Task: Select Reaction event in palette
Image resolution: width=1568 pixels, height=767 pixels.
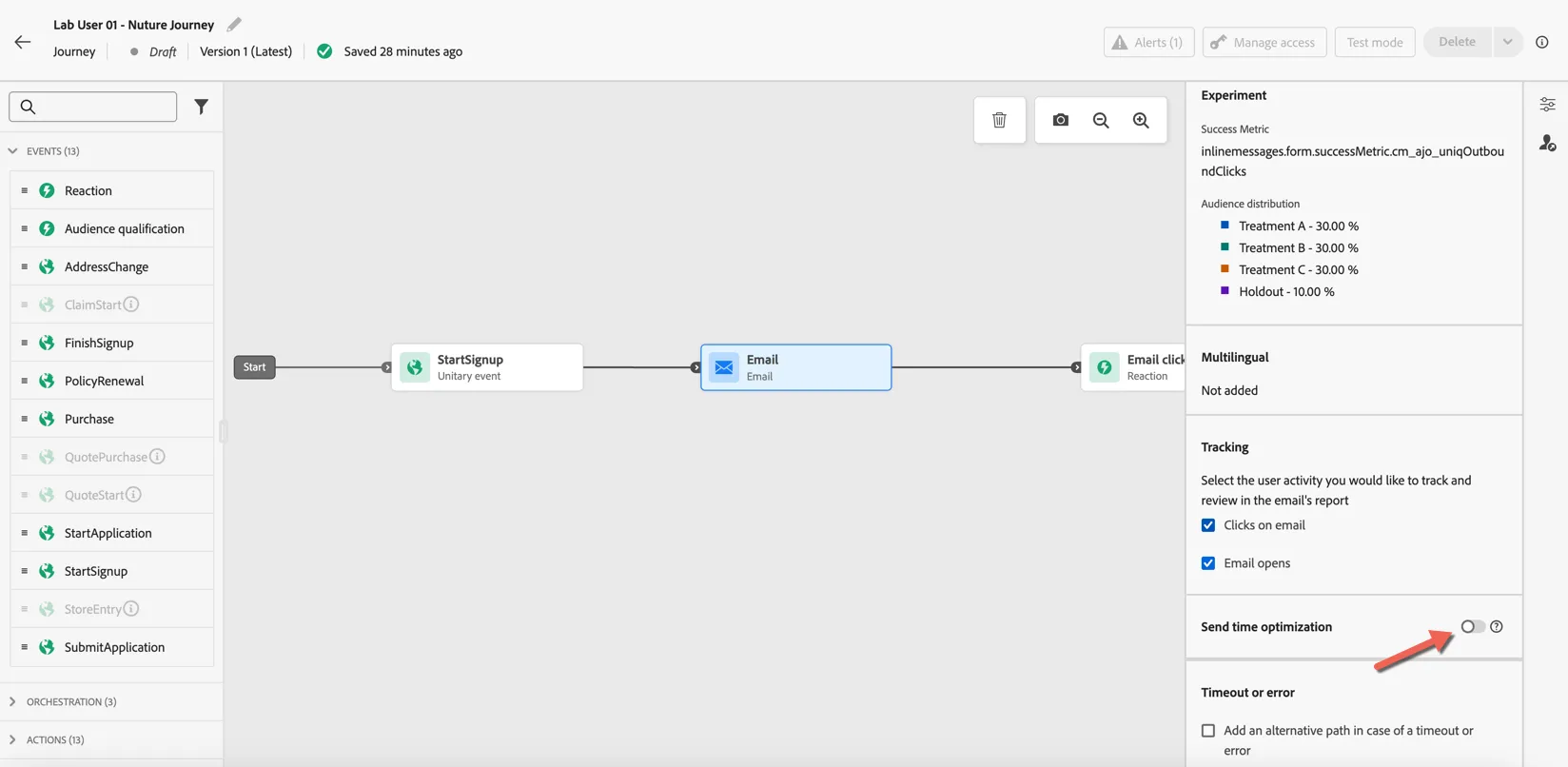Action: pos(112,190)
